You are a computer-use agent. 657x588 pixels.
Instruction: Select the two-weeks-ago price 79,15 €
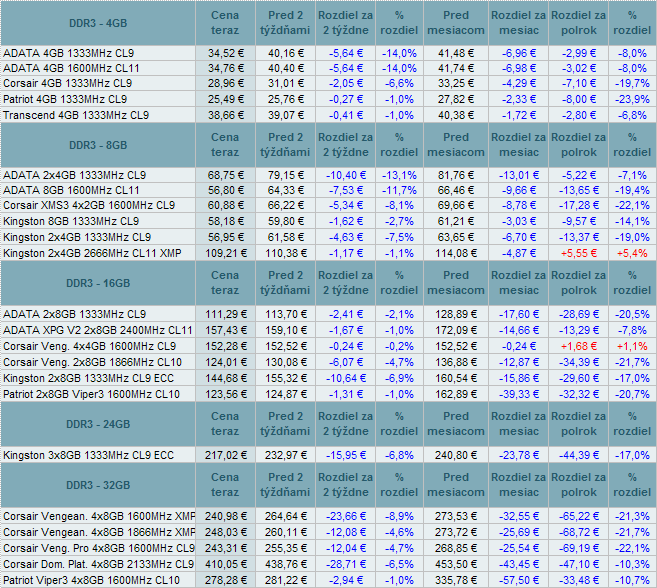[285, 175]
